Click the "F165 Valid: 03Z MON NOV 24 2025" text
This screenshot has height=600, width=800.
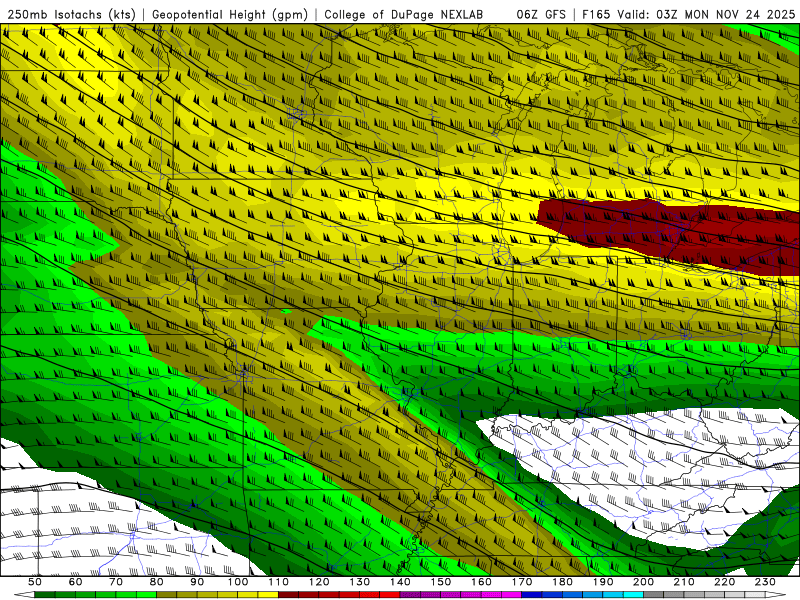point(688,14)
